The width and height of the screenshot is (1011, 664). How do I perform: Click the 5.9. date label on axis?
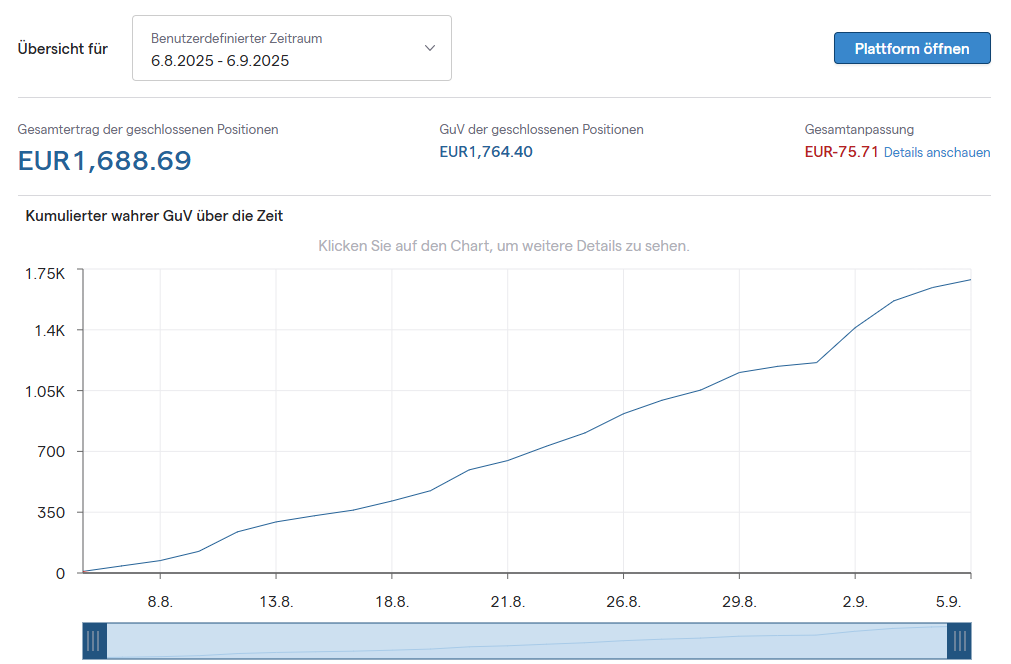point(947,601)
